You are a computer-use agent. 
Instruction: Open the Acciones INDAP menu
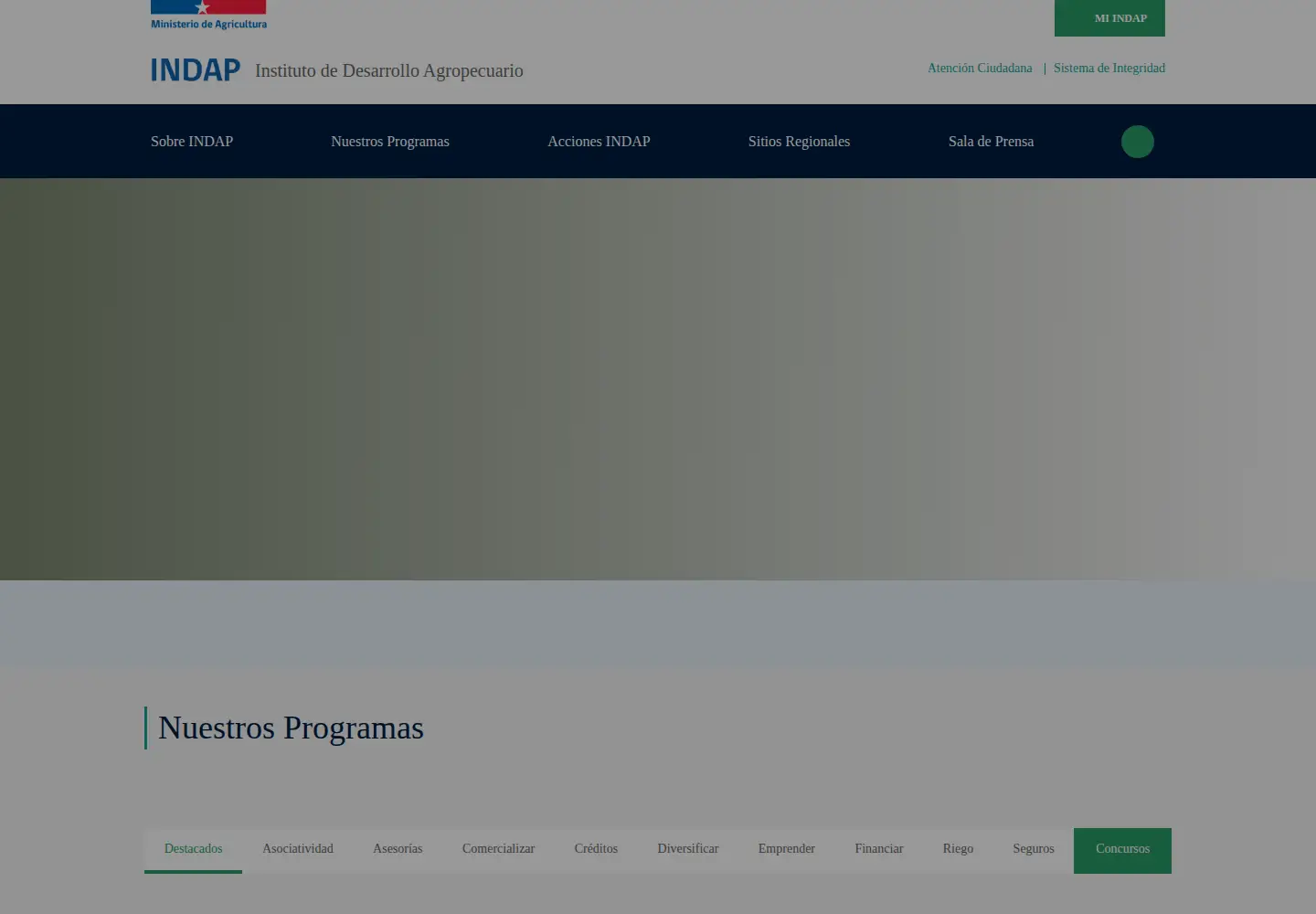point(599,142)
